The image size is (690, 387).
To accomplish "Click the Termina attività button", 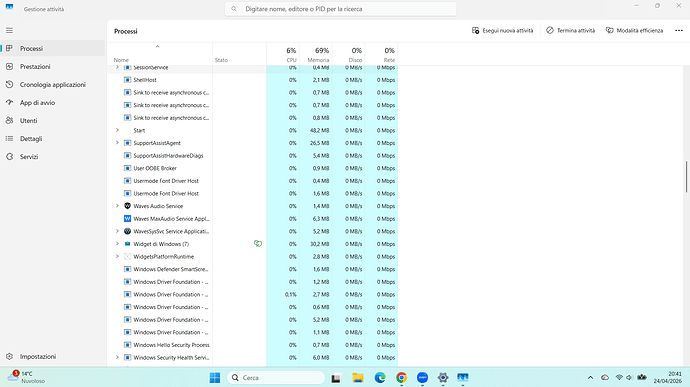I will click(571, 30).
